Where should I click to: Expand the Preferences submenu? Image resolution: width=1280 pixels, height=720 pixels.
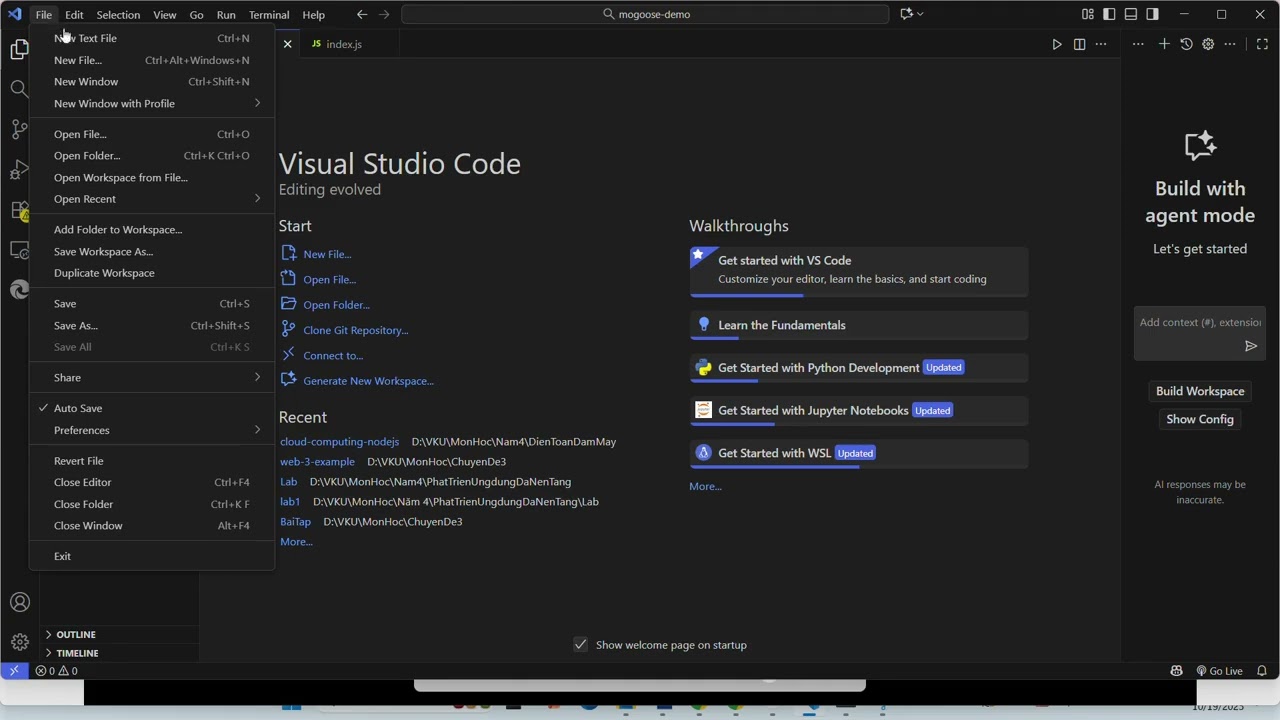pos(152,430)
